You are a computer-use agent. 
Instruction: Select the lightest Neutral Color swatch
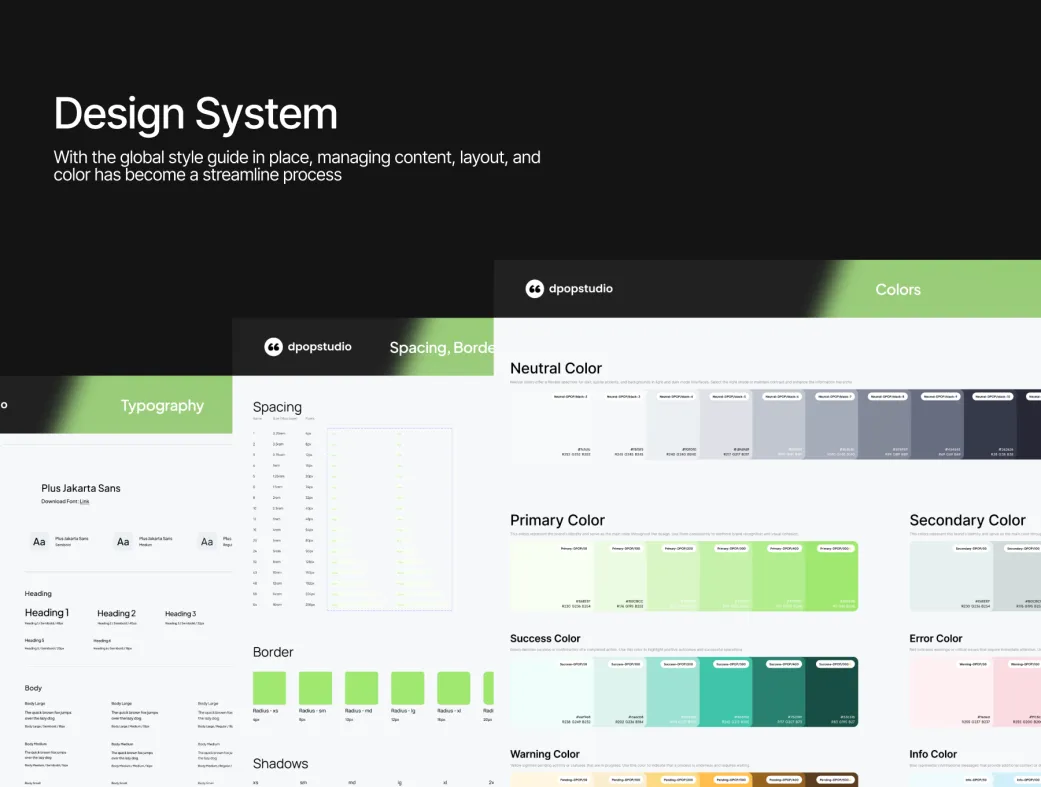[552, 424]
